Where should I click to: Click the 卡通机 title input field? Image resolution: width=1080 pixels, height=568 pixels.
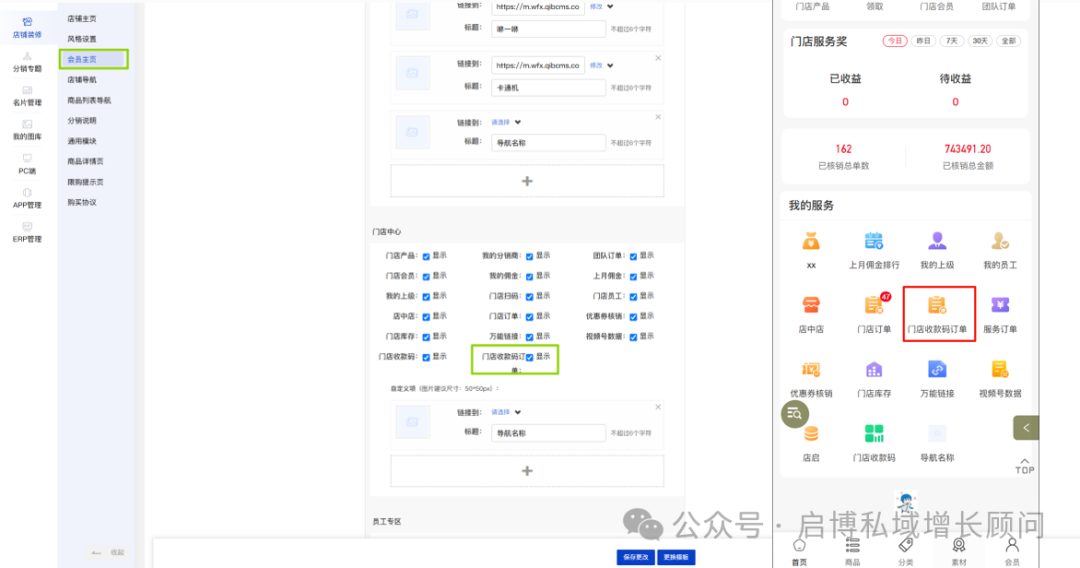(548, 88)
